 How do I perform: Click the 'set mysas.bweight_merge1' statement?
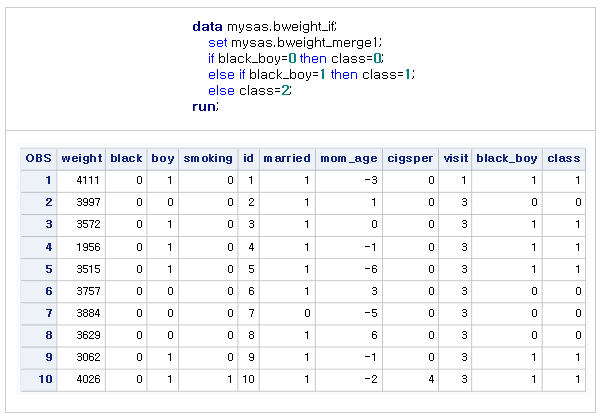click(x=296, y=43)
